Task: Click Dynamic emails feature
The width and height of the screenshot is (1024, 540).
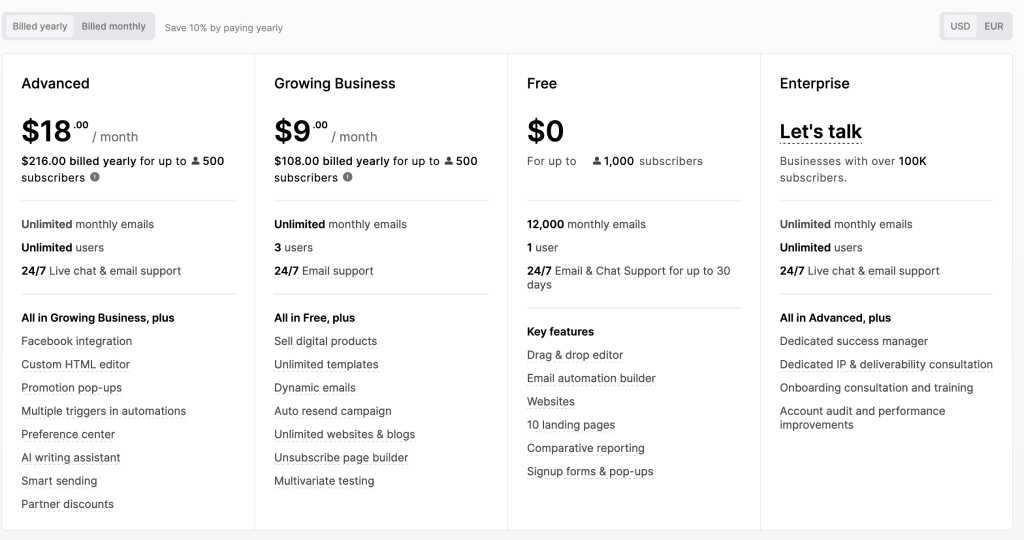Action: (315, 388)
